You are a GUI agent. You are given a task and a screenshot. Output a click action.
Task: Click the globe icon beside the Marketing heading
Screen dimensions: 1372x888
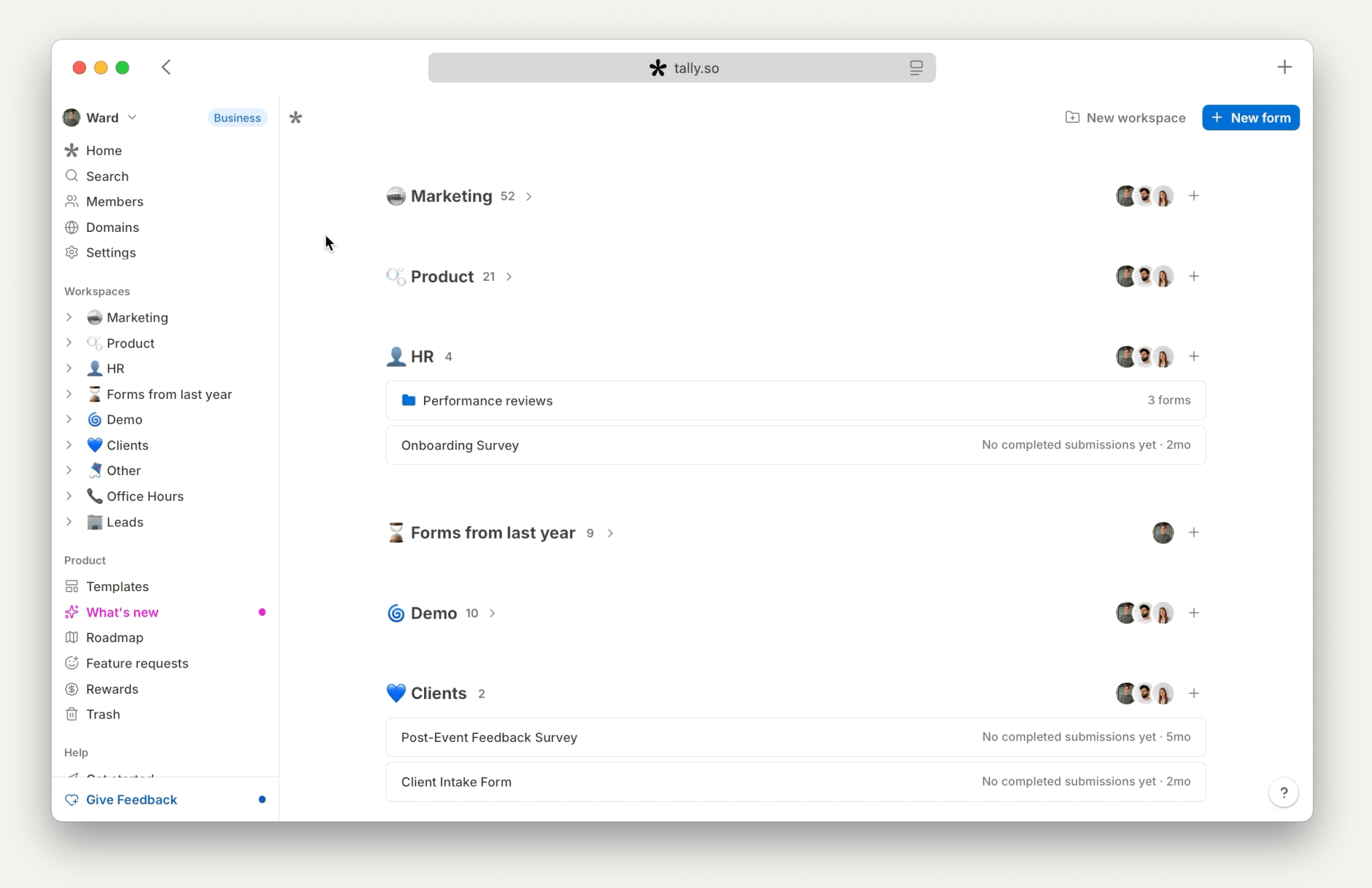click(x=396, y=196)
